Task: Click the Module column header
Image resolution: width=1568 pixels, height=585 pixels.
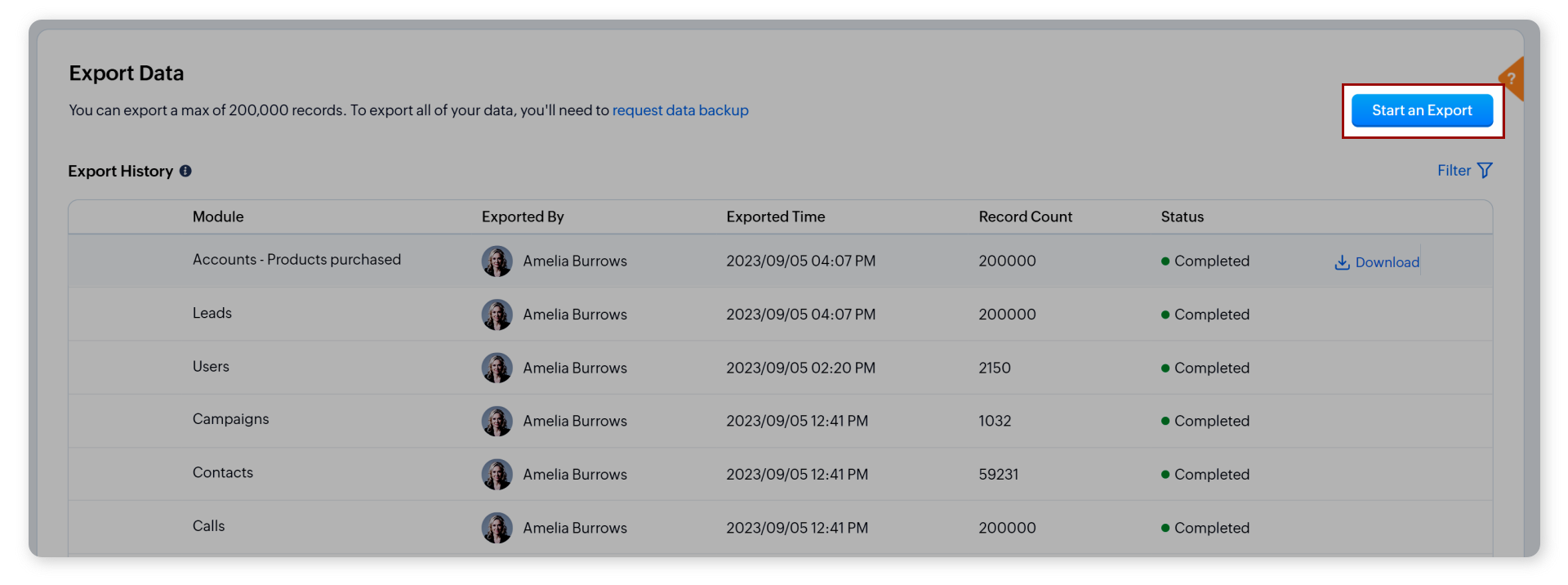Action: tap(218, 217)
